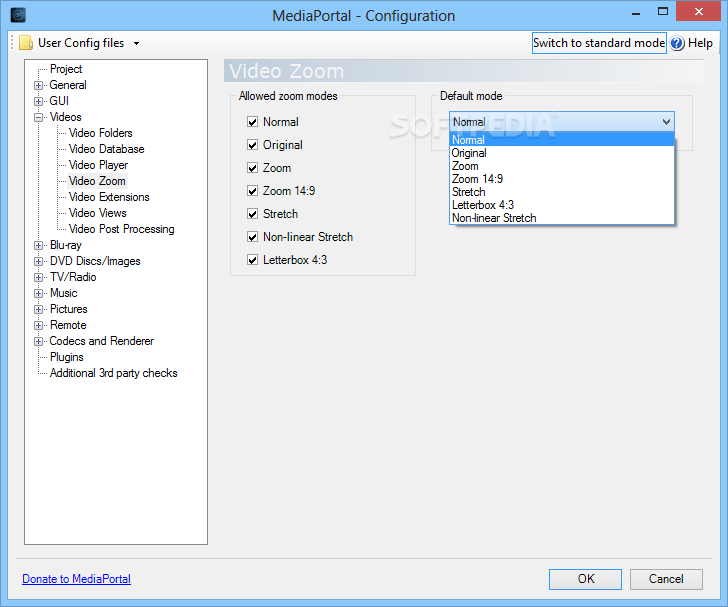728x607 pixels.
Task: Pick Stretch in the default mode list
Action: pos(562,192)
